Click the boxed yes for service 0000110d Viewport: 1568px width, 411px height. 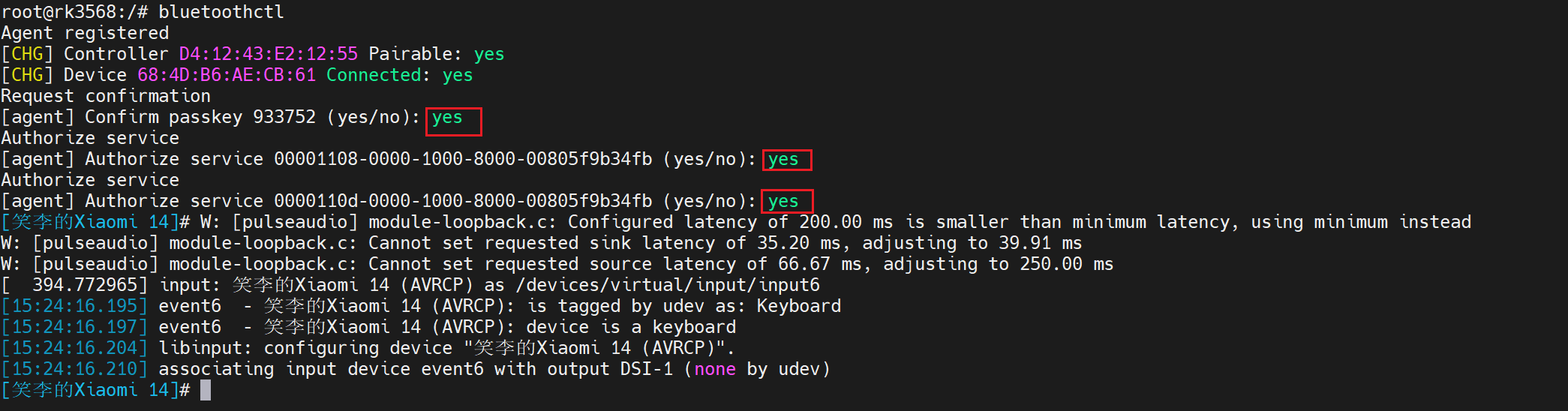coord(783,202)
